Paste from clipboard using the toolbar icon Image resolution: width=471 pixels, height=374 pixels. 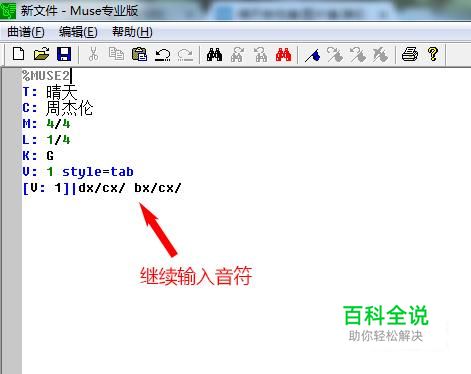pyautogui.click(x=139, y=54)
